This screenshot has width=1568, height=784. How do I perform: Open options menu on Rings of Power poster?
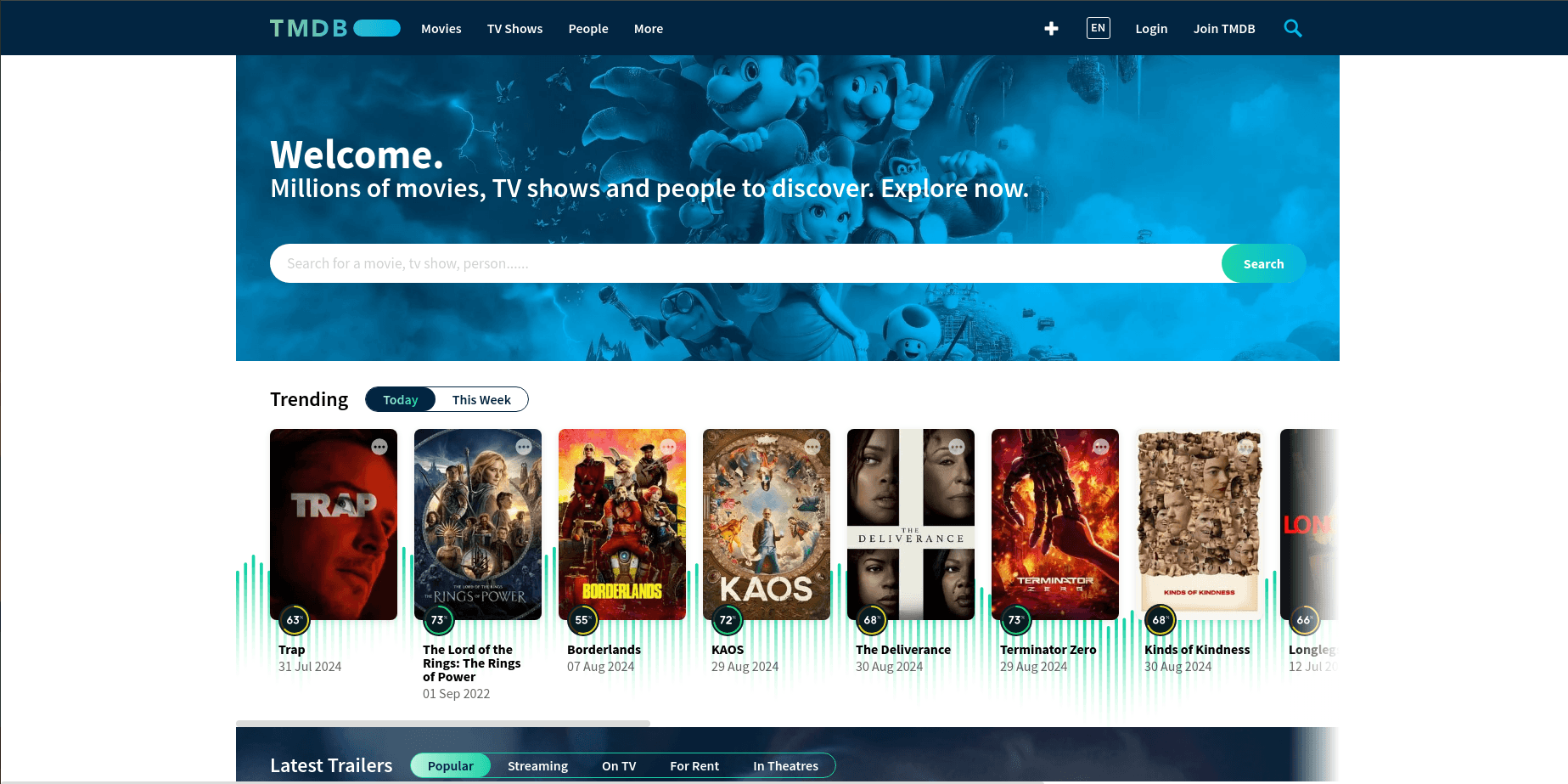[x=524, y=447]
